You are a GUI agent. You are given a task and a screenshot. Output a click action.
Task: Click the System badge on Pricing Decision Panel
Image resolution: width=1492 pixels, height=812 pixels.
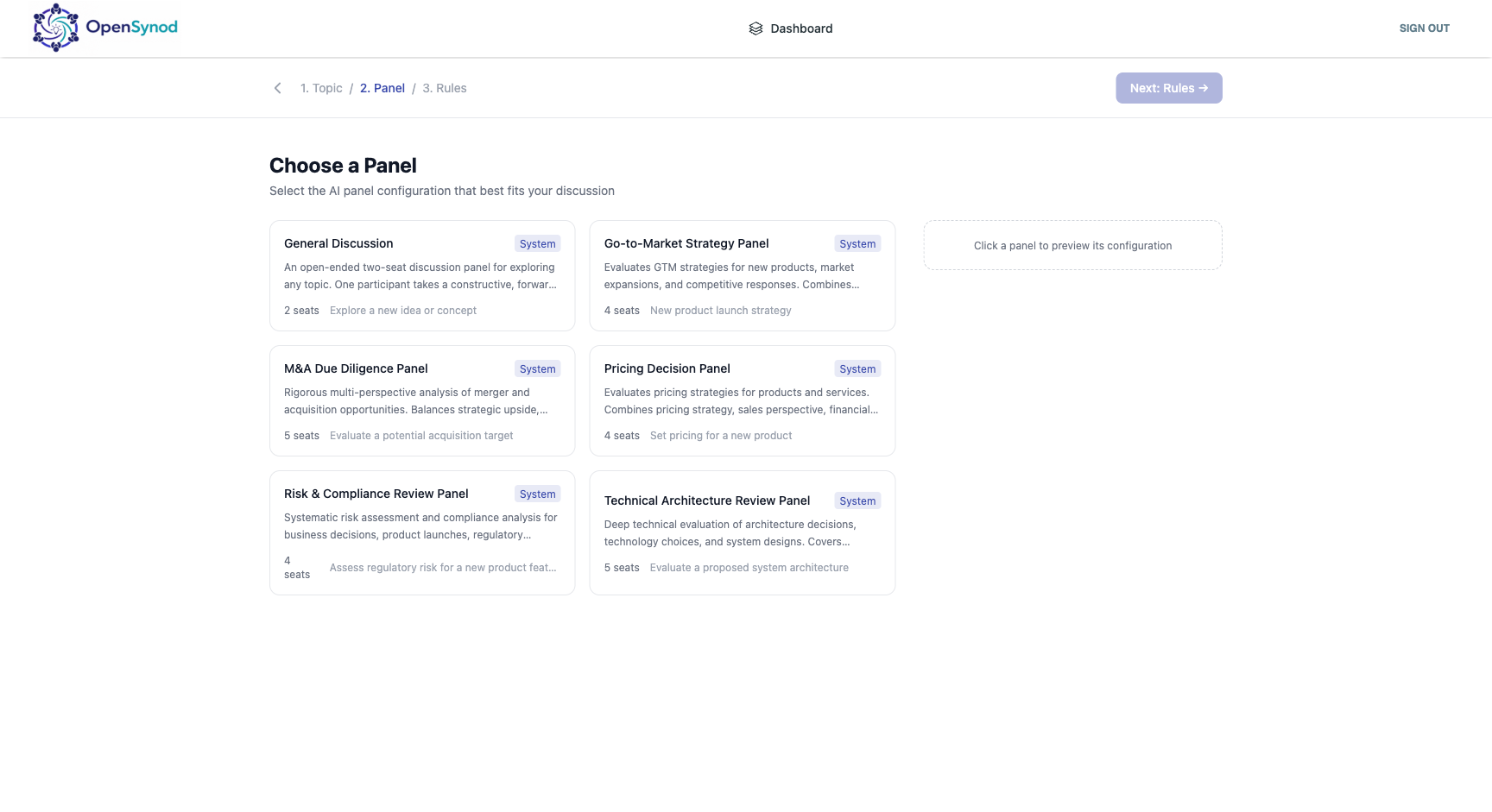coord(857,369)
